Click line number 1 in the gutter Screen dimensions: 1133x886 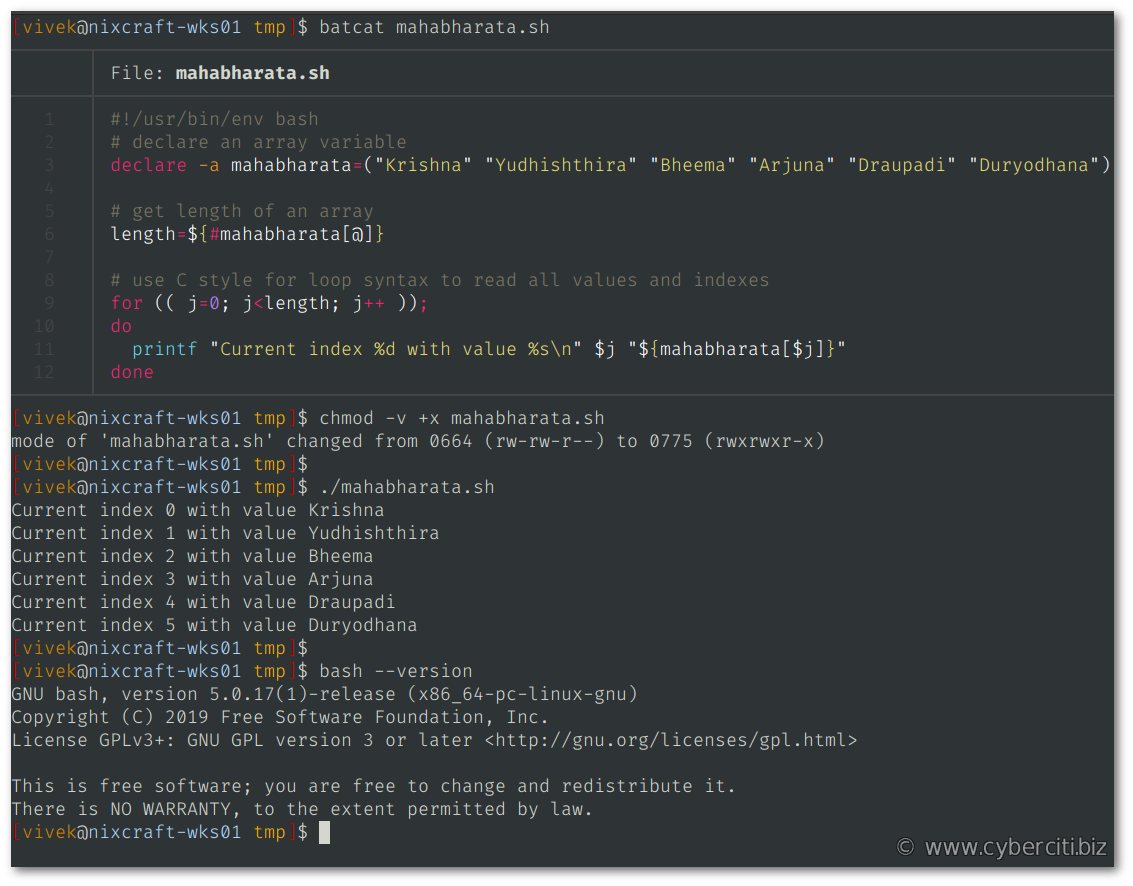point(50,119)
